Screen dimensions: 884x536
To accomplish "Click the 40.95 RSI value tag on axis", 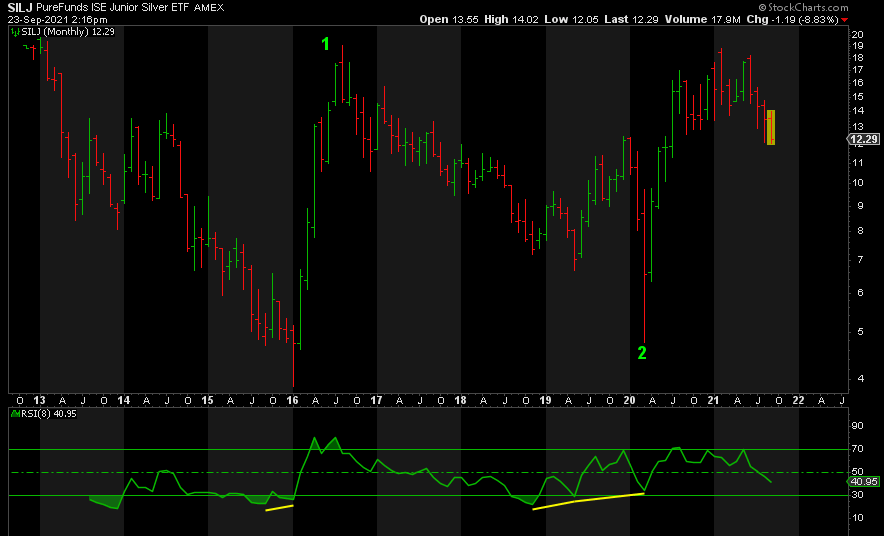I will 864,481.
